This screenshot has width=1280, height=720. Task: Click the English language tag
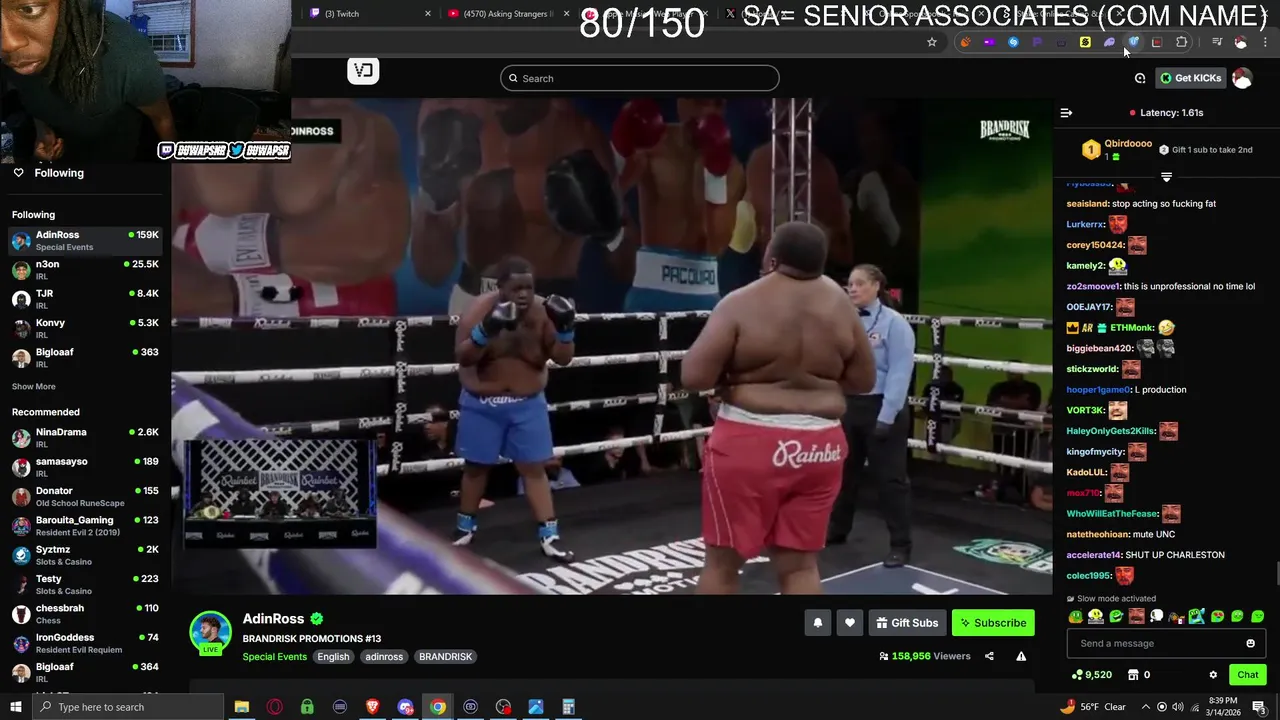333,657
